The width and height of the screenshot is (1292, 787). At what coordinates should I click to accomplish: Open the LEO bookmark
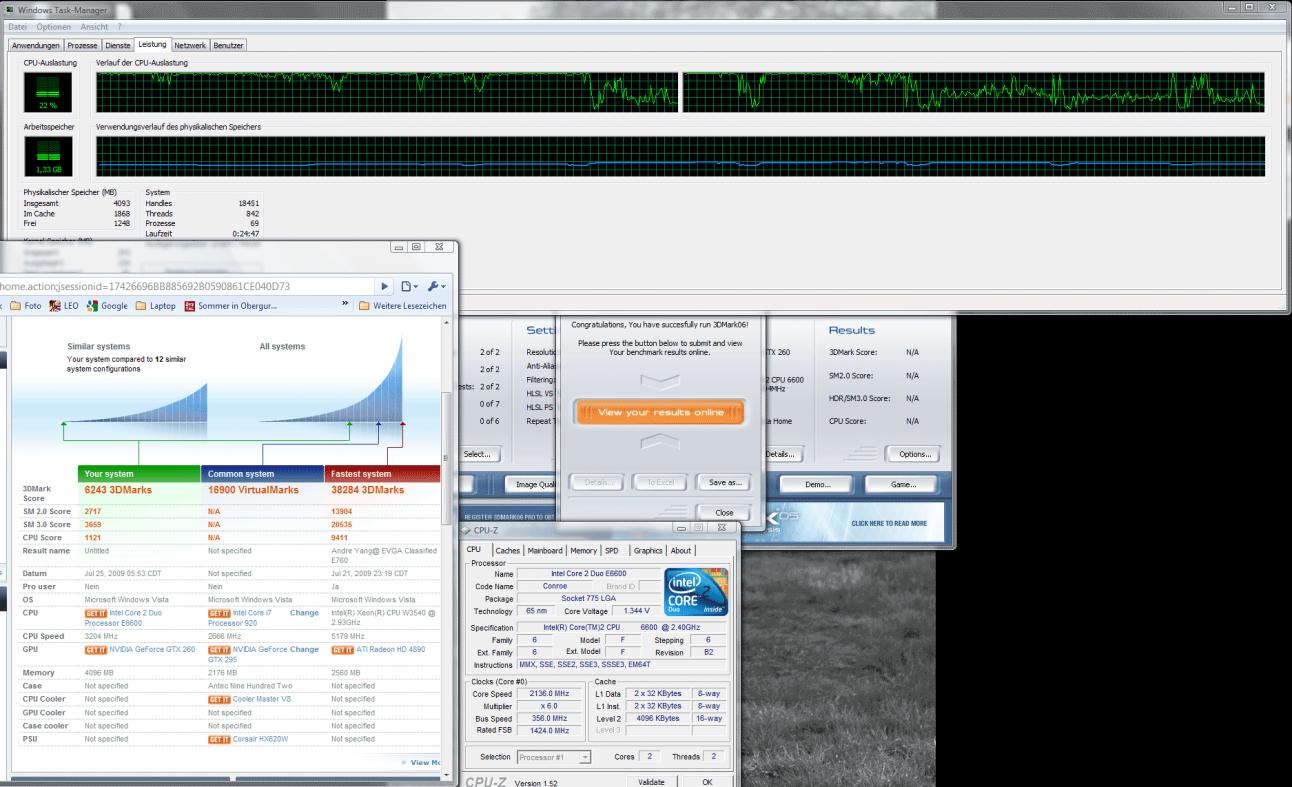(x=65, y=306)
